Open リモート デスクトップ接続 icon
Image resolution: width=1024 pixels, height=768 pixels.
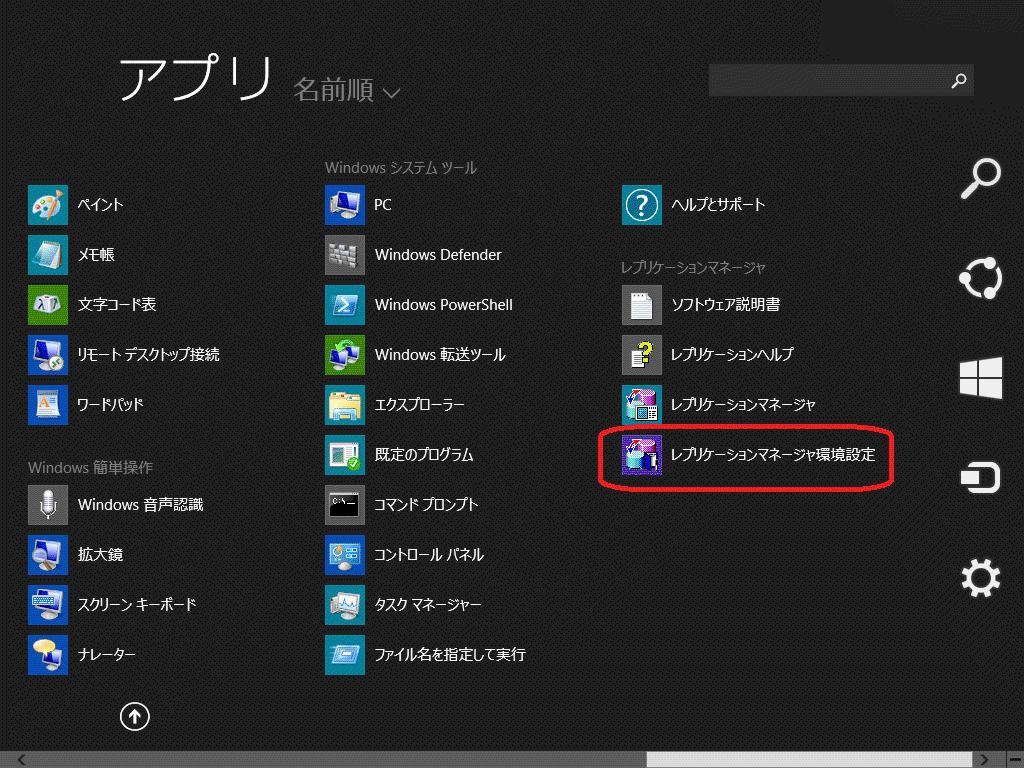48,355
